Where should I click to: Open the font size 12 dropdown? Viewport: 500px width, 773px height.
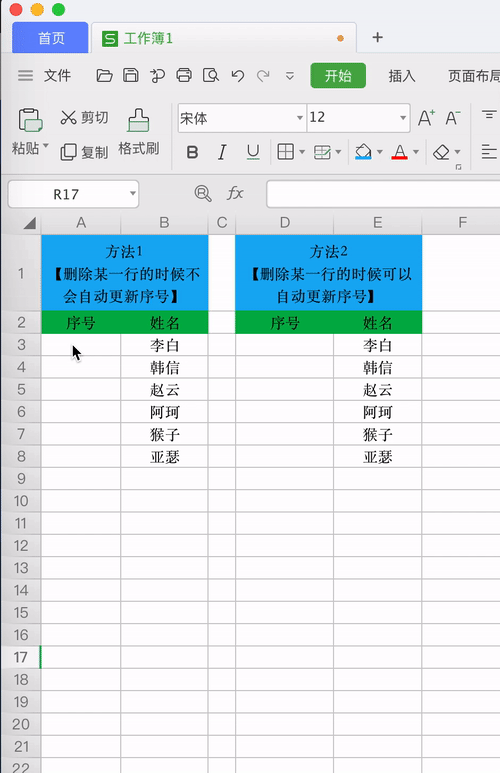[403, 118]
